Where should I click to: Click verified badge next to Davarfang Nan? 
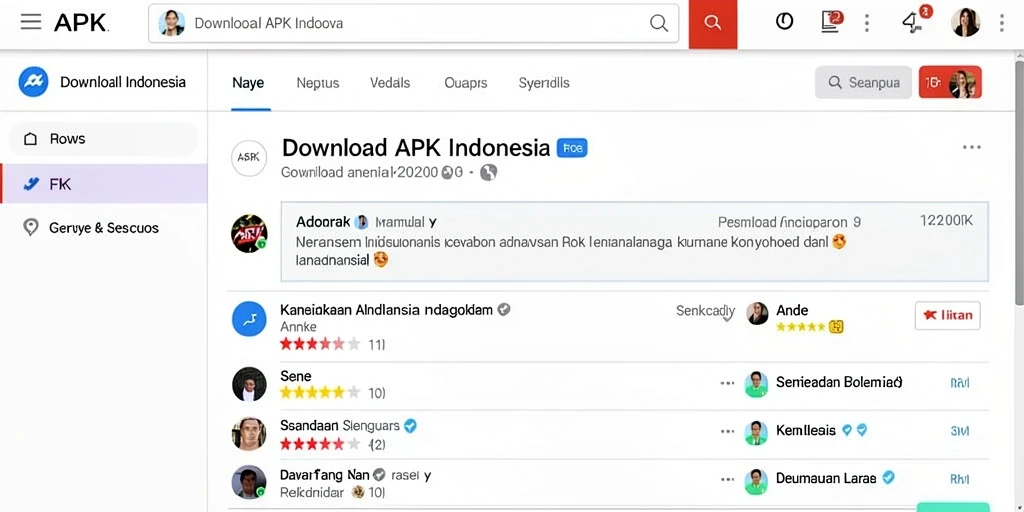click(x=379, y=474)
